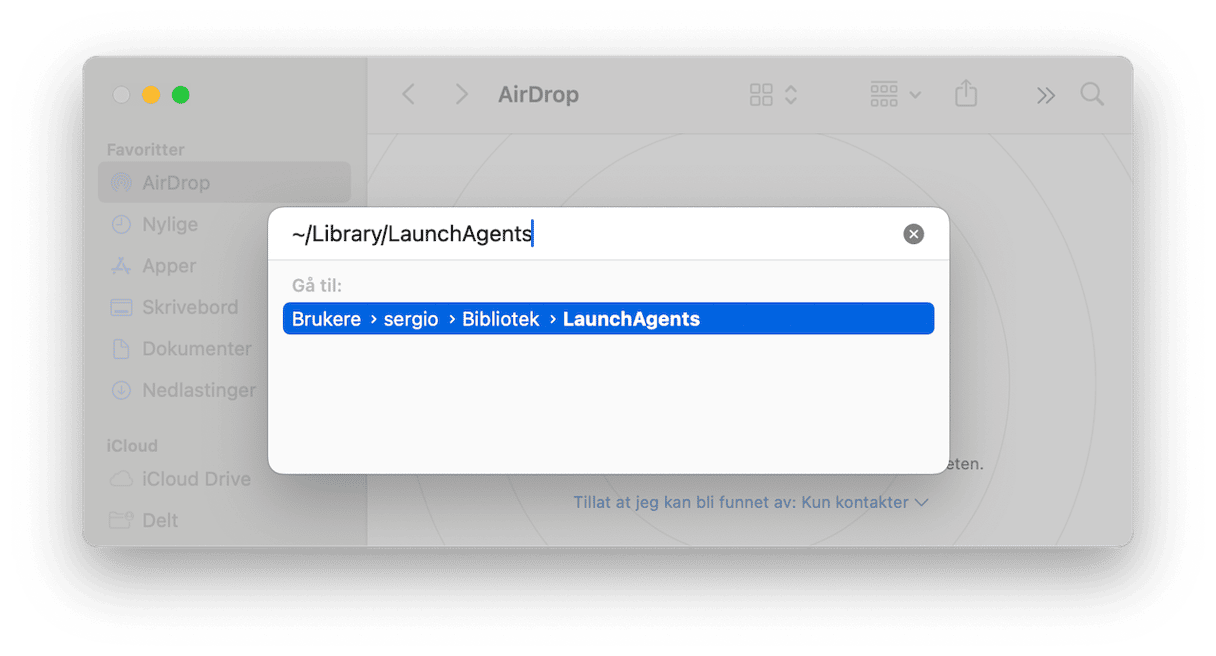The image size is (1216, 656).
Task: Click the forward navigation arrow
Action: click(461, 94)
